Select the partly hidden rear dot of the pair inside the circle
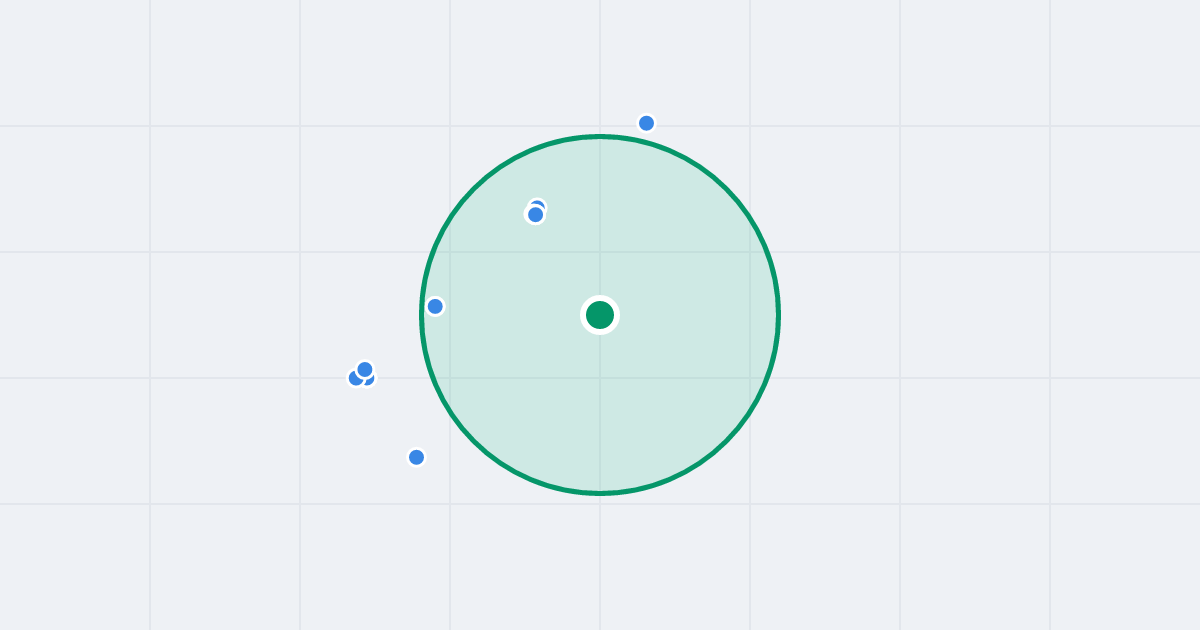The width and height of the screenshot is (1200, 630). 539,204
